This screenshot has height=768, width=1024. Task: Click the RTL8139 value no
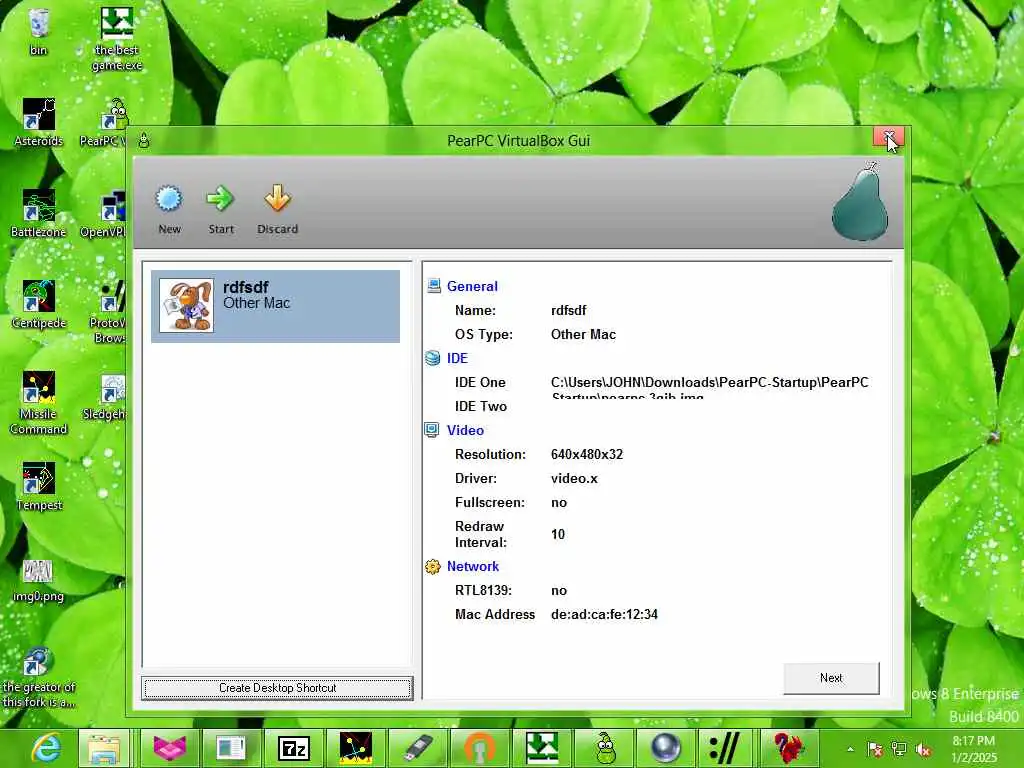tap(559, 590)
